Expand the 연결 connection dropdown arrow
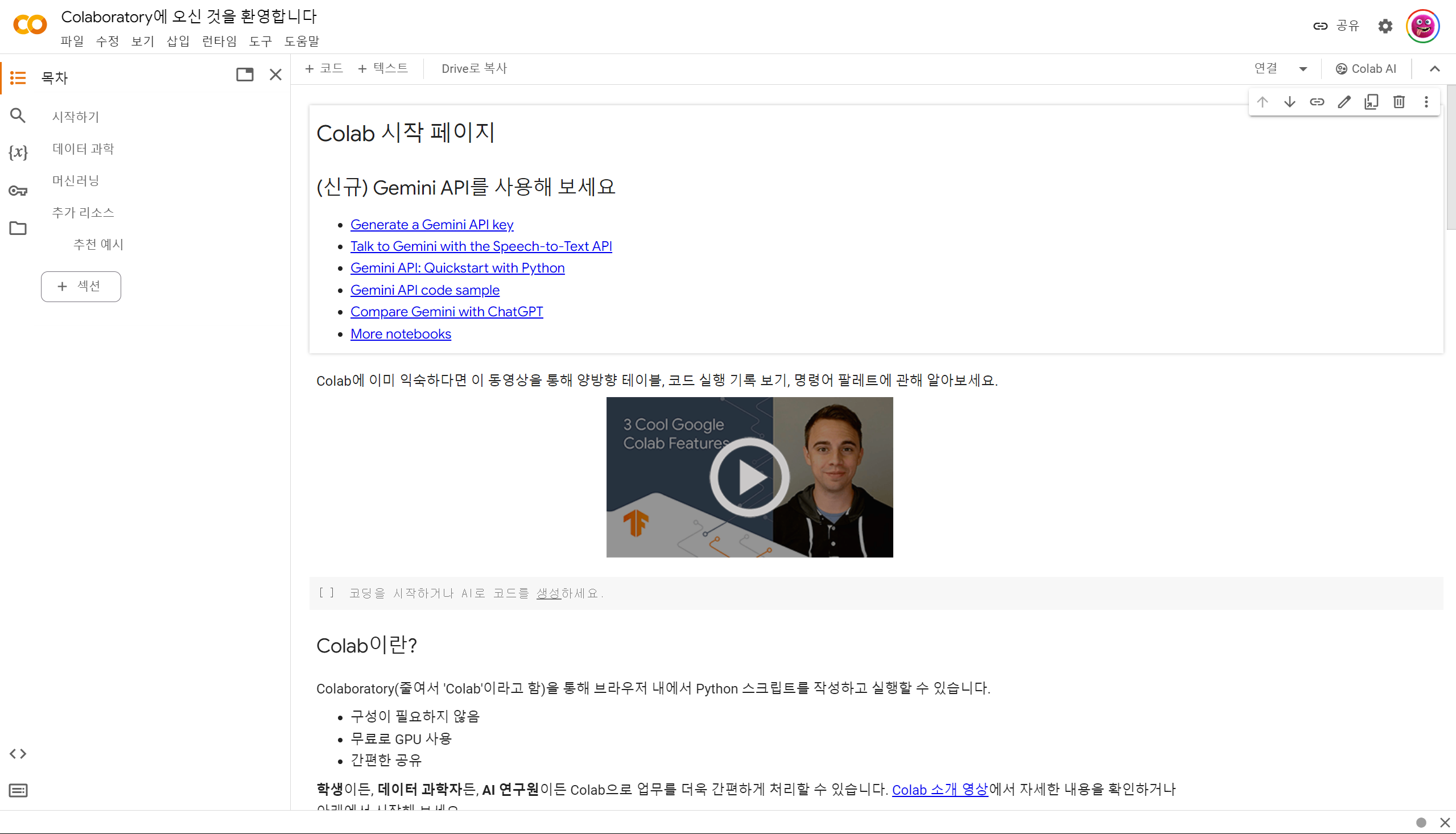 tap(1303, 69)
